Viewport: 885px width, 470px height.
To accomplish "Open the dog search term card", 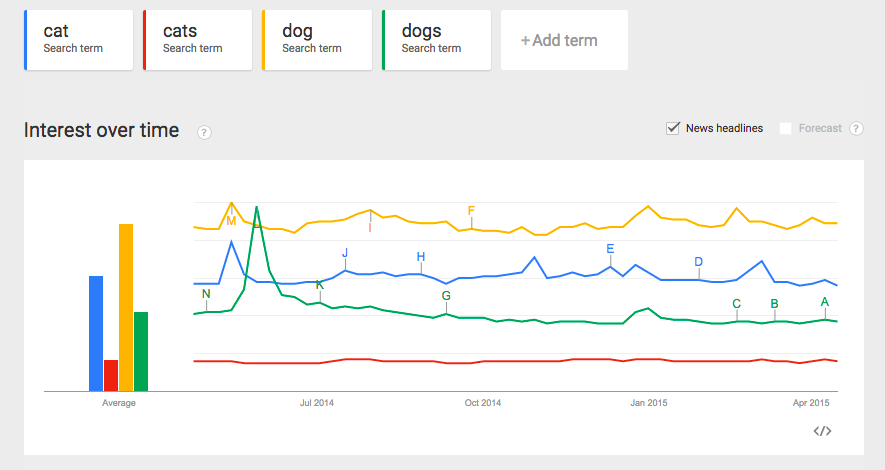I will coord(317,41).
